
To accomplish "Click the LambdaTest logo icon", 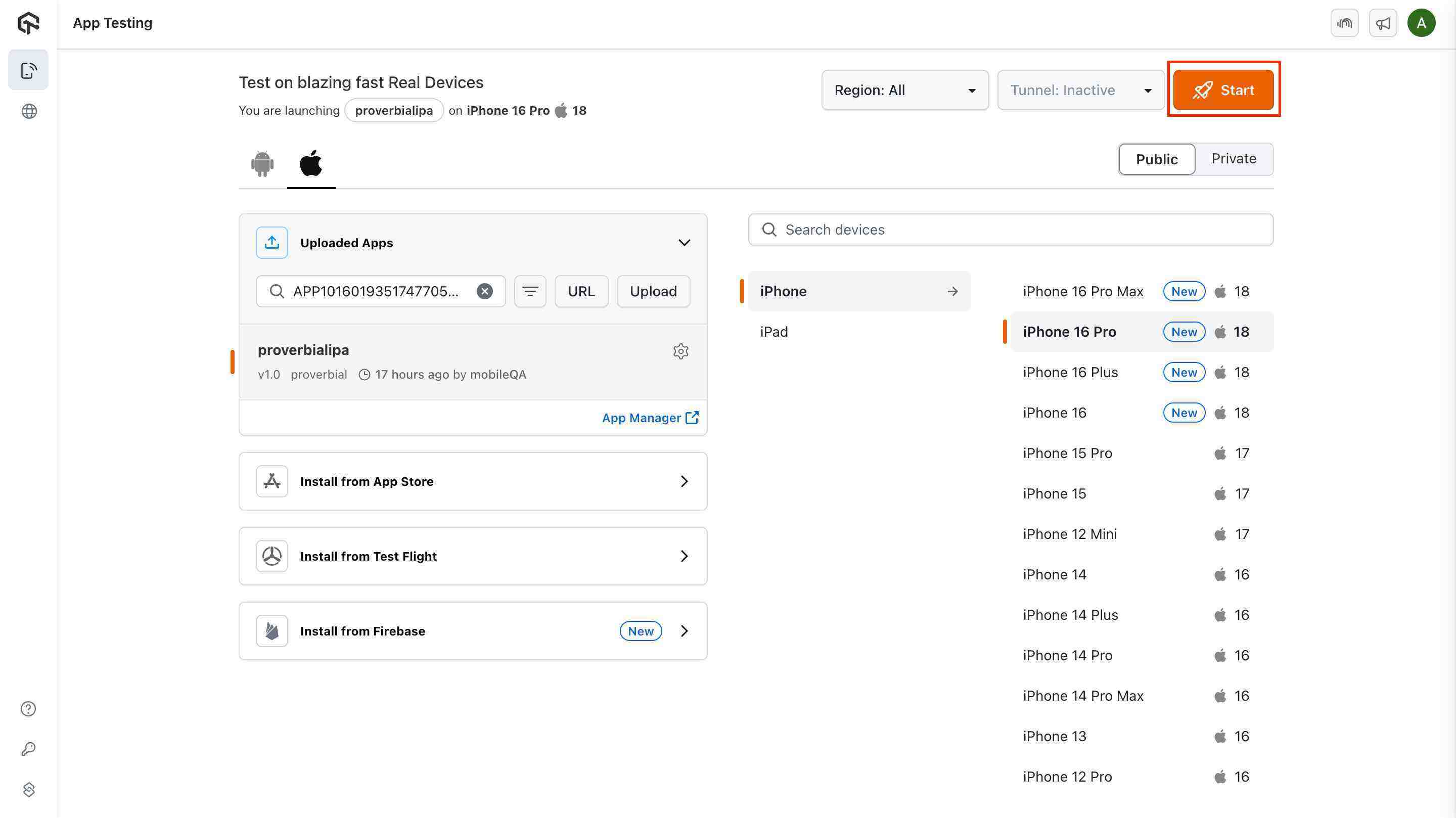I will 28,23.
